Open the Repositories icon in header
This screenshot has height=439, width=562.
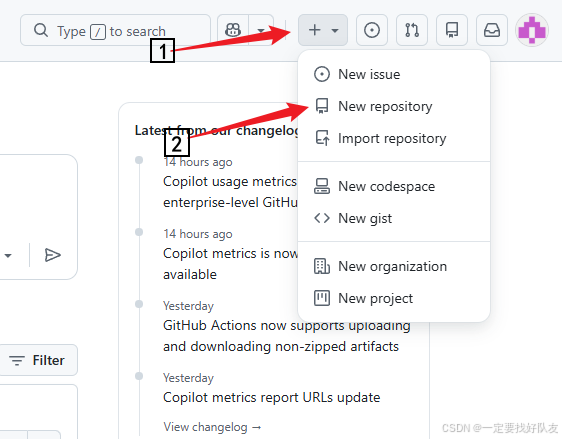click(452, 30)
